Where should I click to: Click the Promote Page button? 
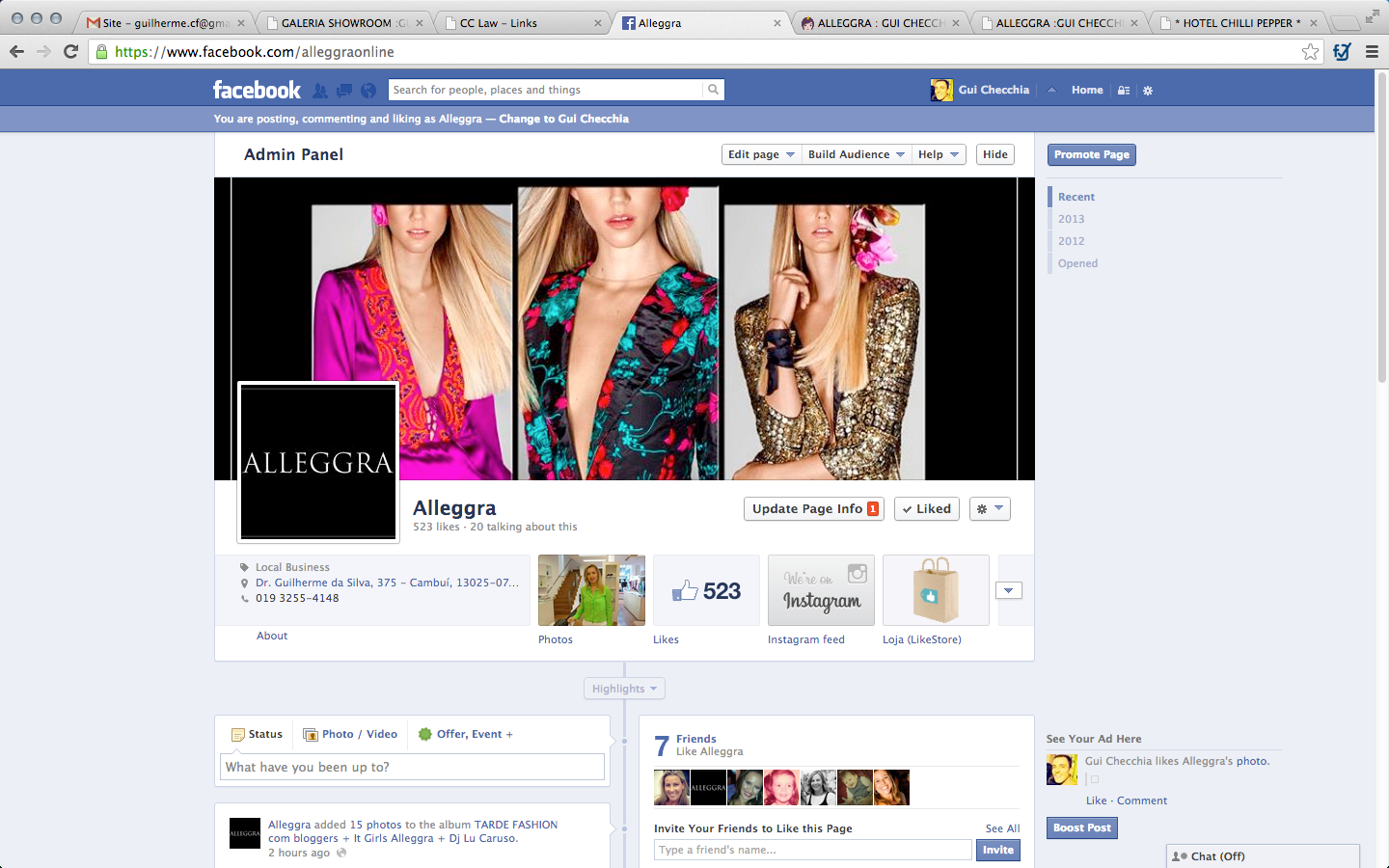click(x=1092, y=154)
